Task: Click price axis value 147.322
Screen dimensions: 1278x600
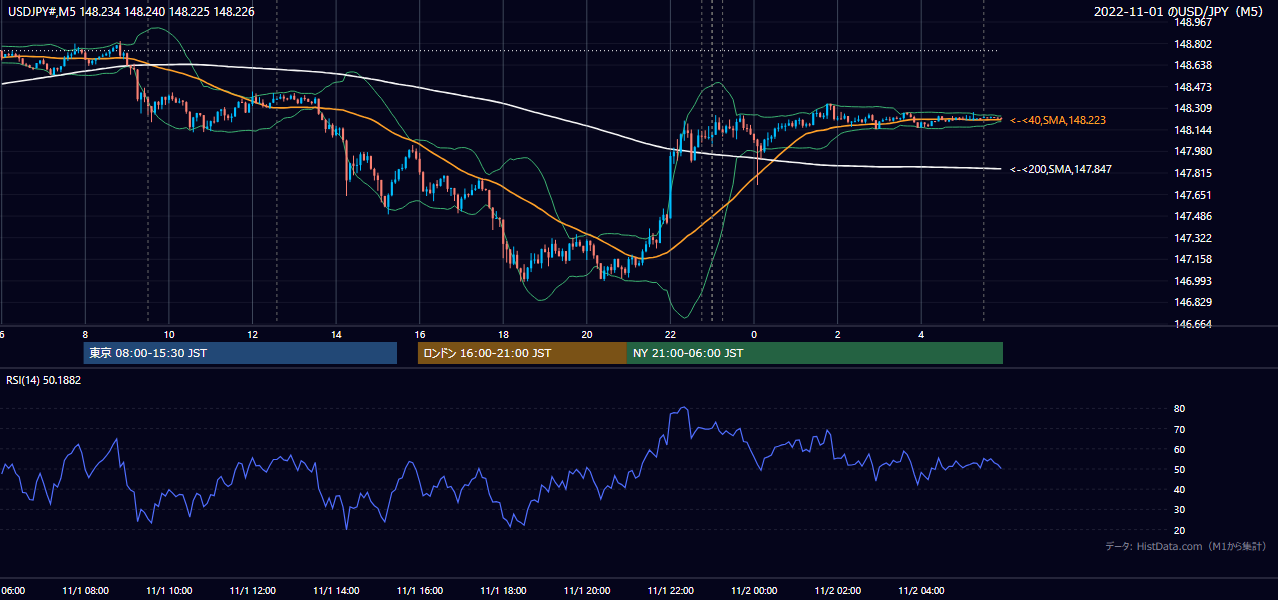Action: coord(1191,238)
